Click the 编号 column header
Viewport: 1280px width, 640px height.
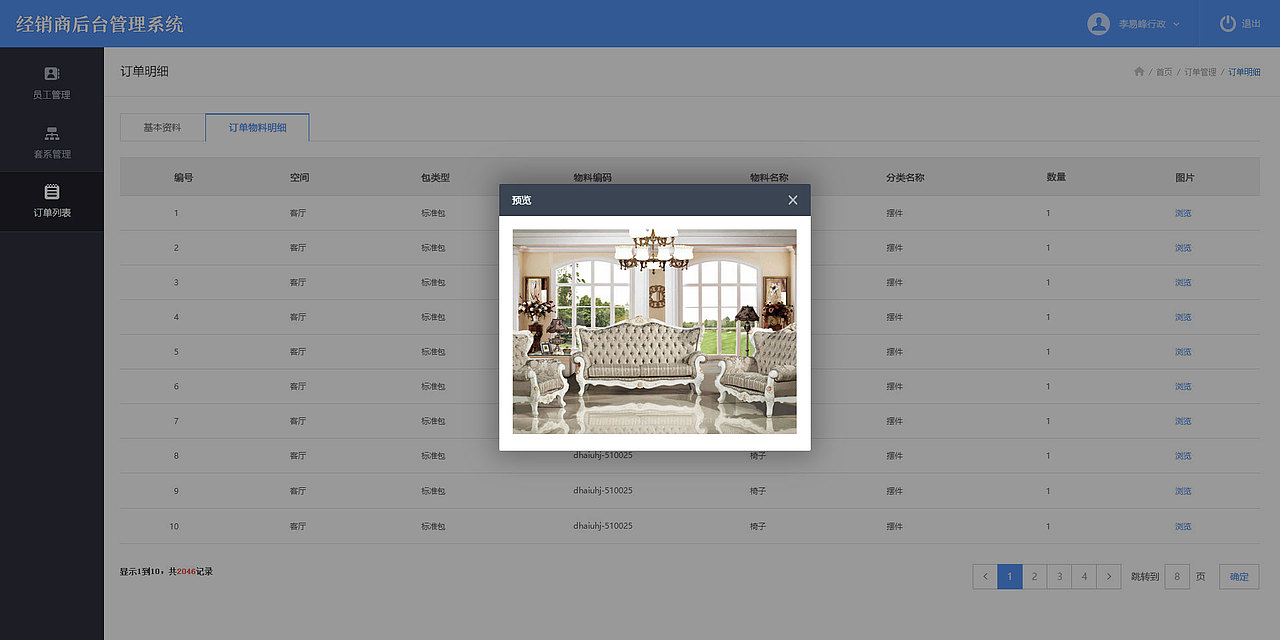point(183,177)
